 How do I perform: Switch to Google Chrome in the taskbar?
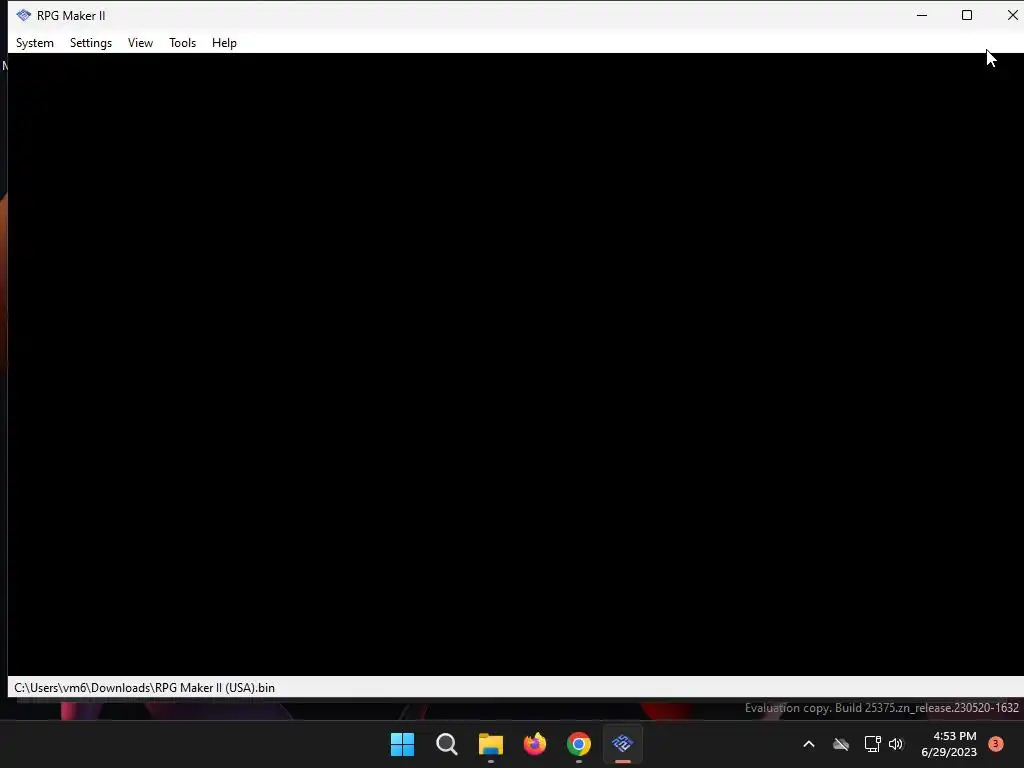(x=579, y=744)
